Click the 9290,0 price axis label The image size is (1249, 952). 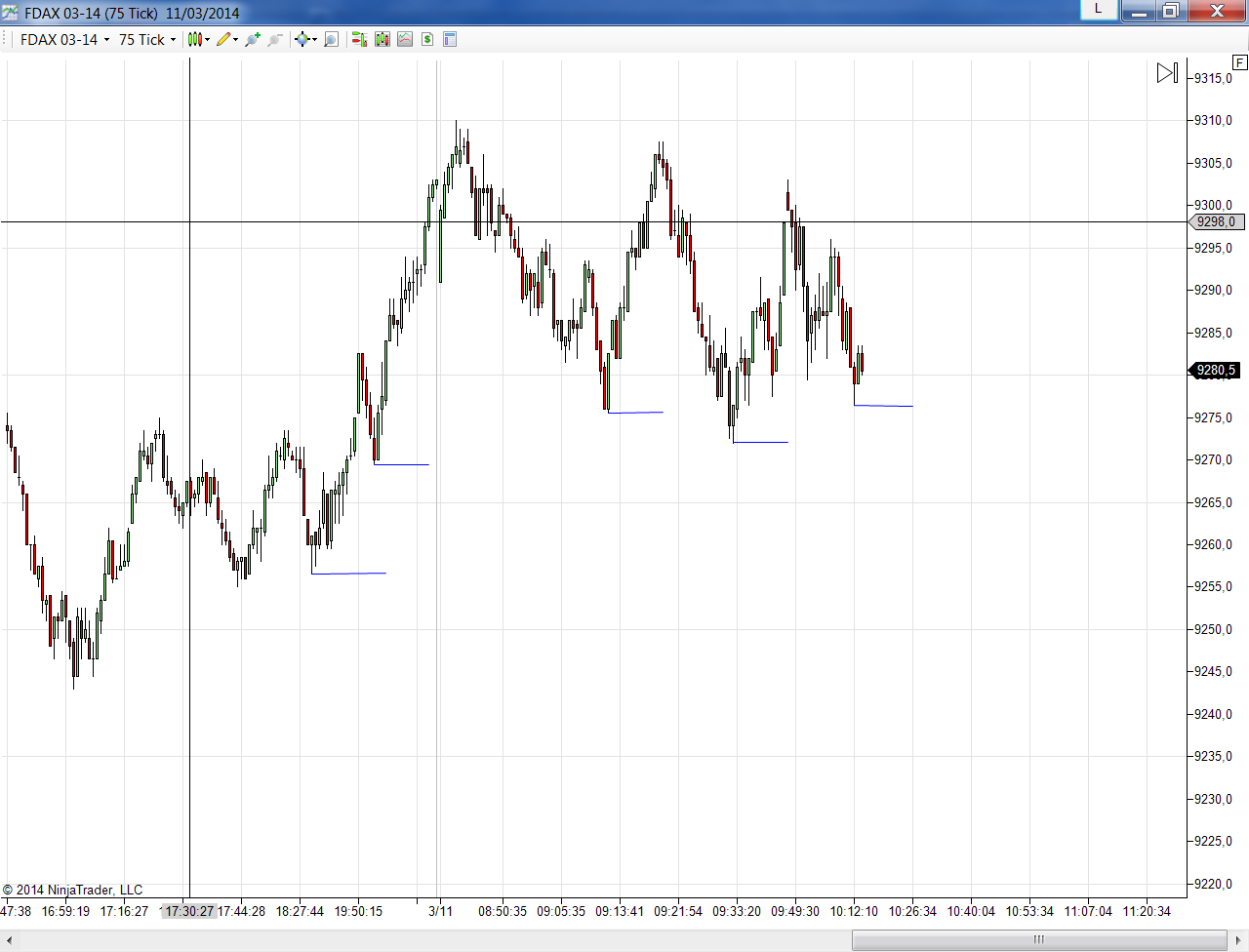coord(1213,290)
